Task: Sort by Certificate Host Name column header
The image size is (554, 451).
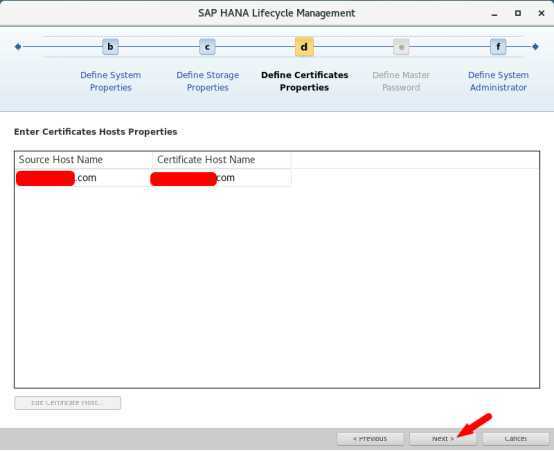Action: 222,160
